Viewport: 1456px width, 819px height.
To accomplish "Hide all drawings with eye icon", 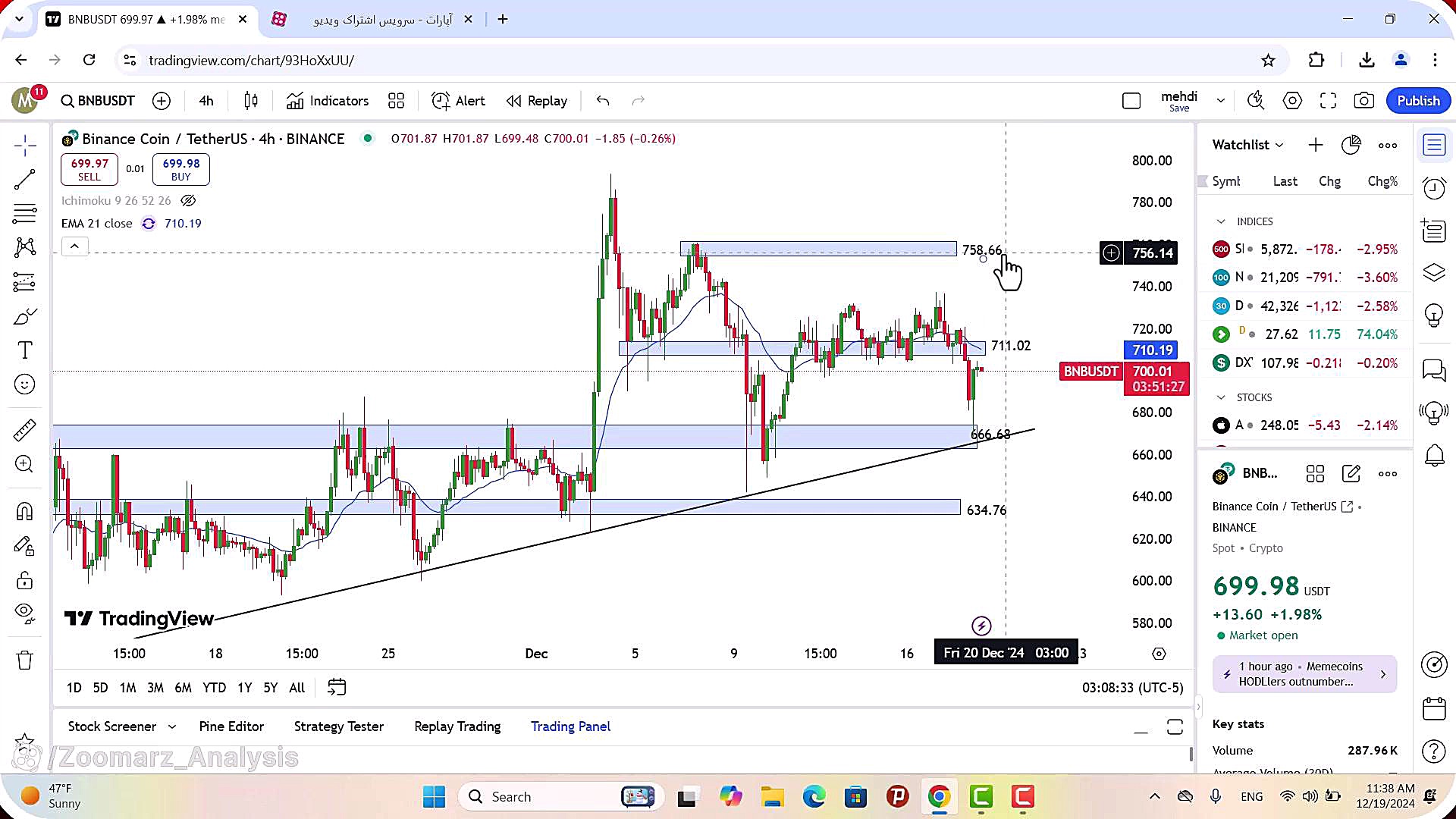I will (x=24, y=613).
